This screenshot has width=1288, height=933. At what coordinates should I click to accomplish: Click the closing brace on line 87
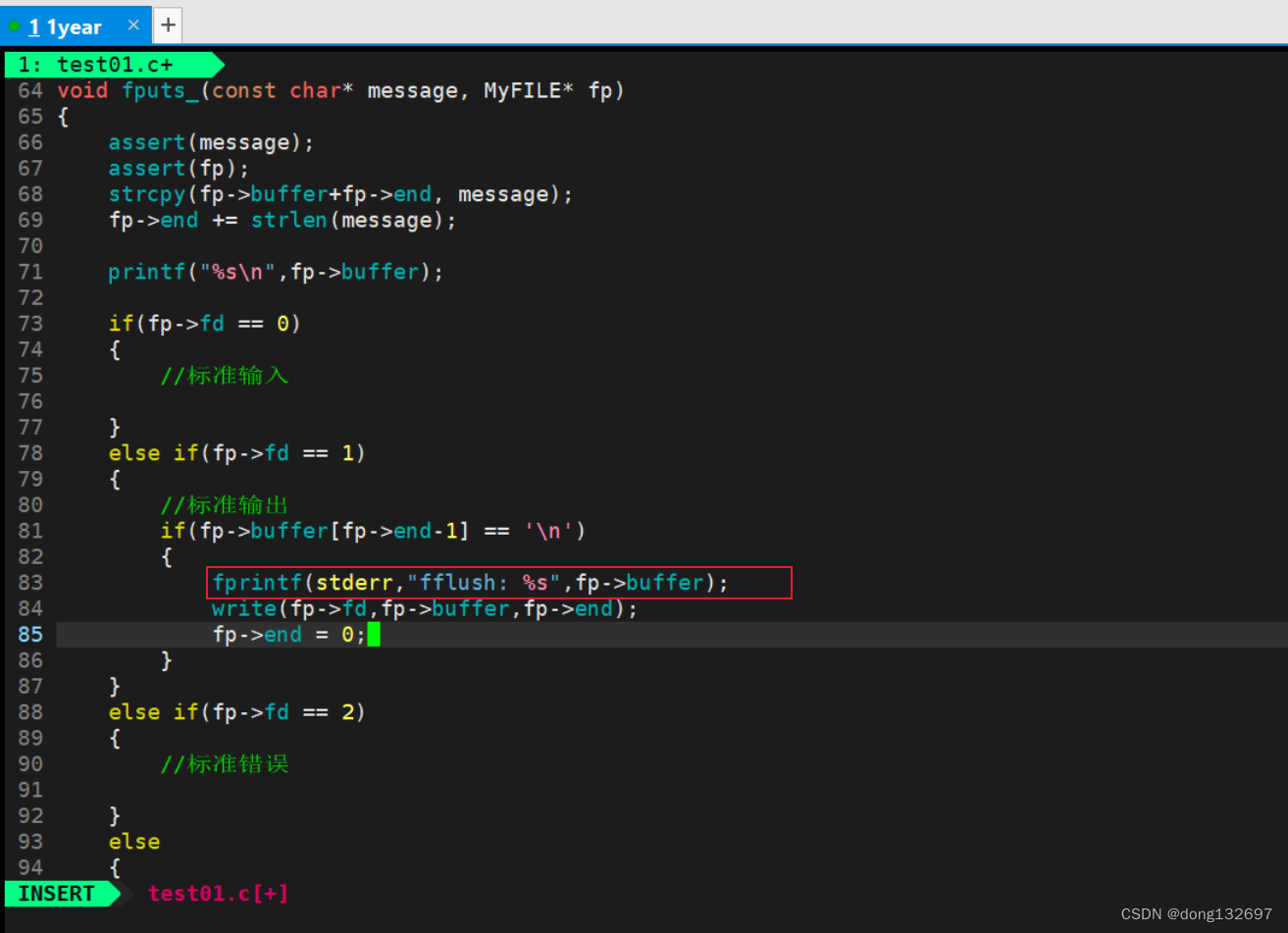(115, 686)
